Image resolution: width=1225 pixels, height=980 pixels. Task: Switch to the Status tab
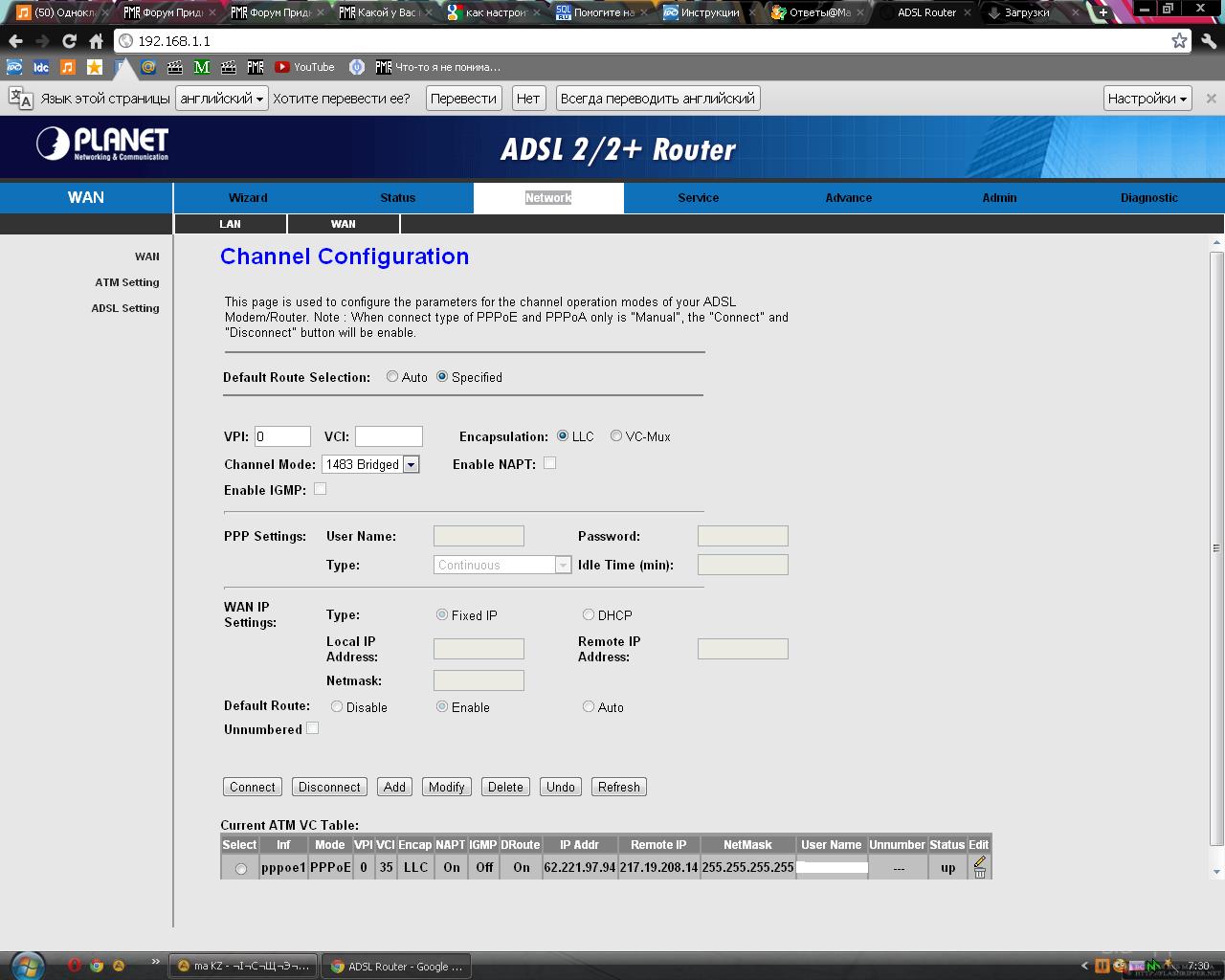pos(397,198)
